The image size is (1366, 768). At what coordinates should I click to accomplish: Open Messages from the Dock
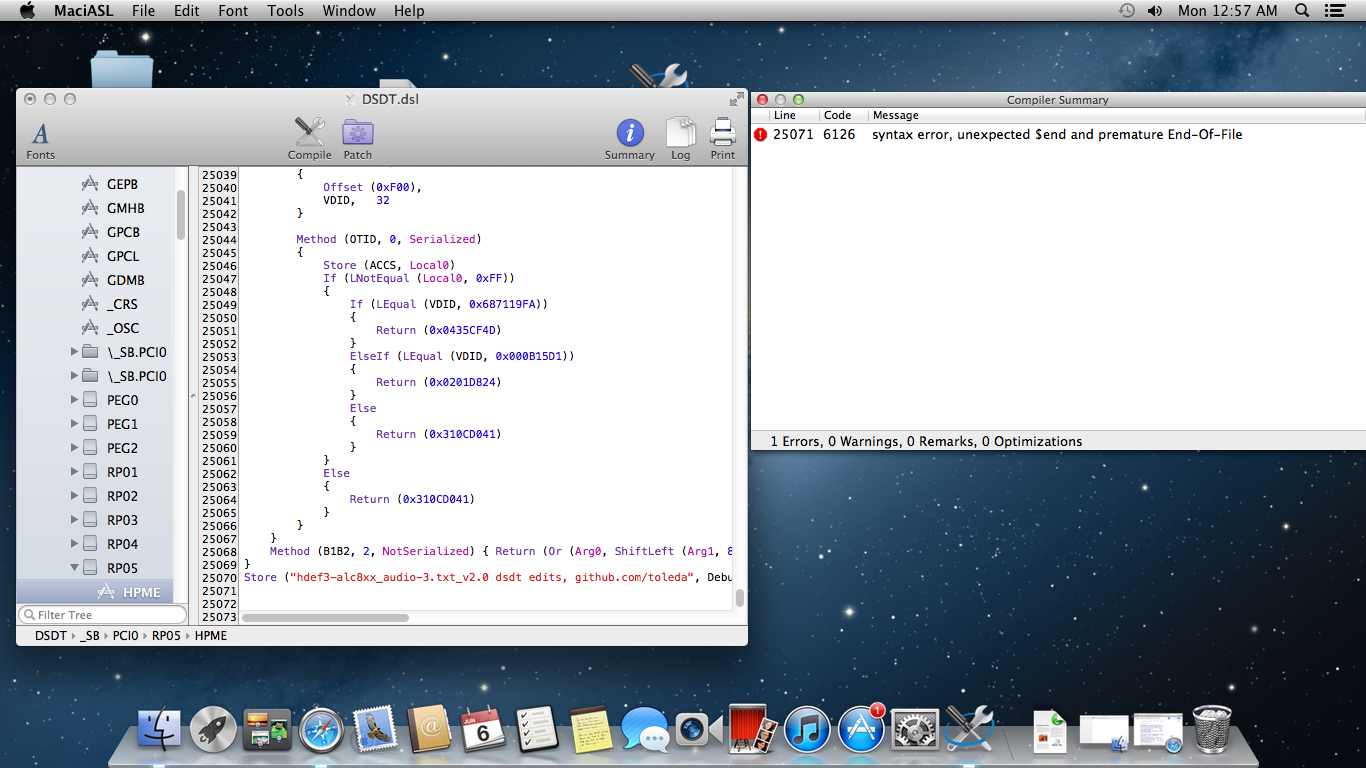click(645, 730)
